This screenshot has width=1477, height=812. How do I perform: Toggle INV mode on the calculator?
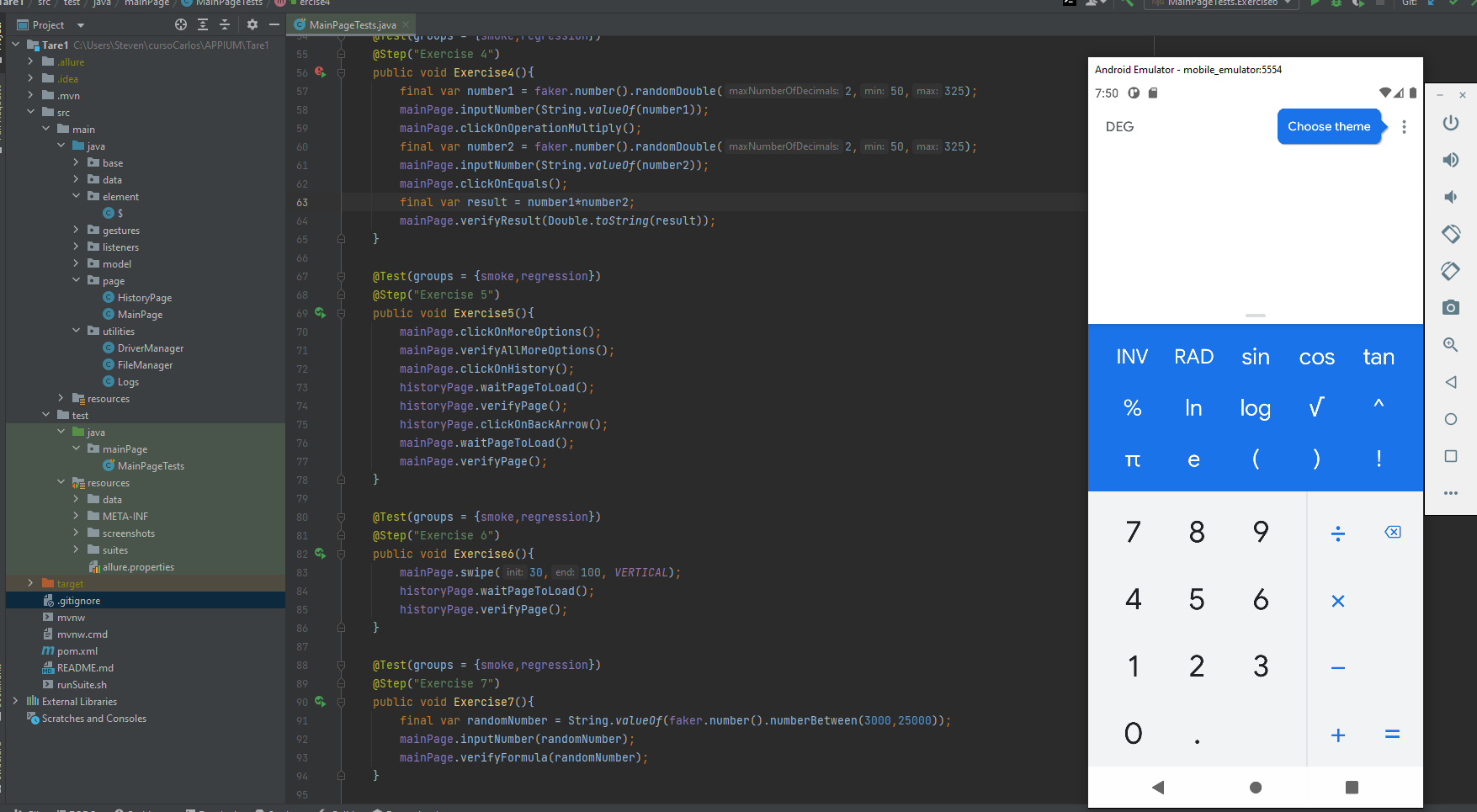click(1132, 357)
